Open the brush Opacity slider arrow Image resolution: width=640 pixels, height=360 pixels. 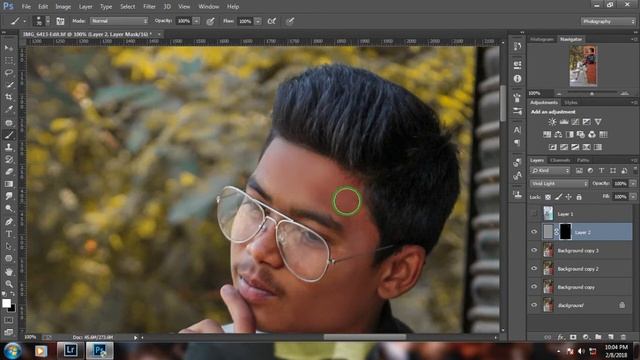click(x=196, y=21)
